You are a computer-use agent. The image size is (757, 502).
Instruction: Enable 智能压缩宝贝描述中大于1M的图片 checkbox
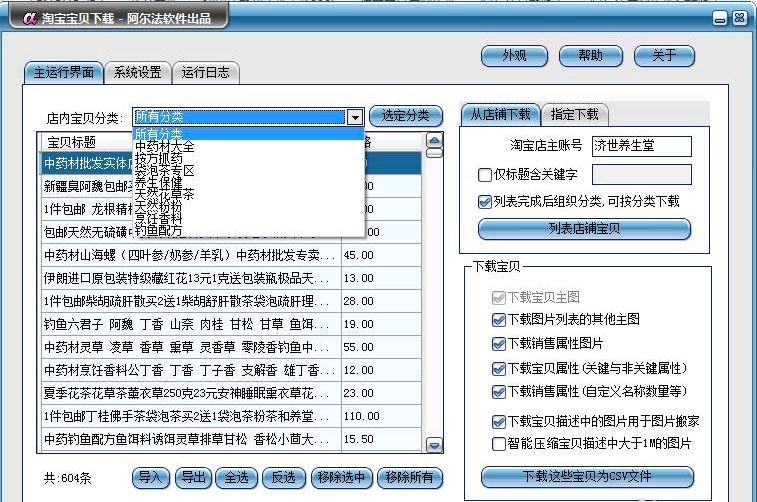pyautogui.click(x=499, y=444)
